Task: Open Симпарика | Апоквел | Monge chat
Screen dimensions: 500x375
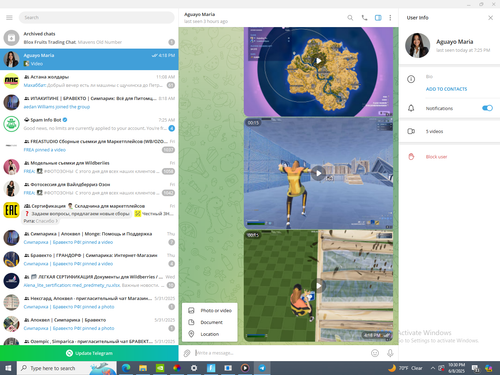Action: pyautogui.click(x=89, y=238)
